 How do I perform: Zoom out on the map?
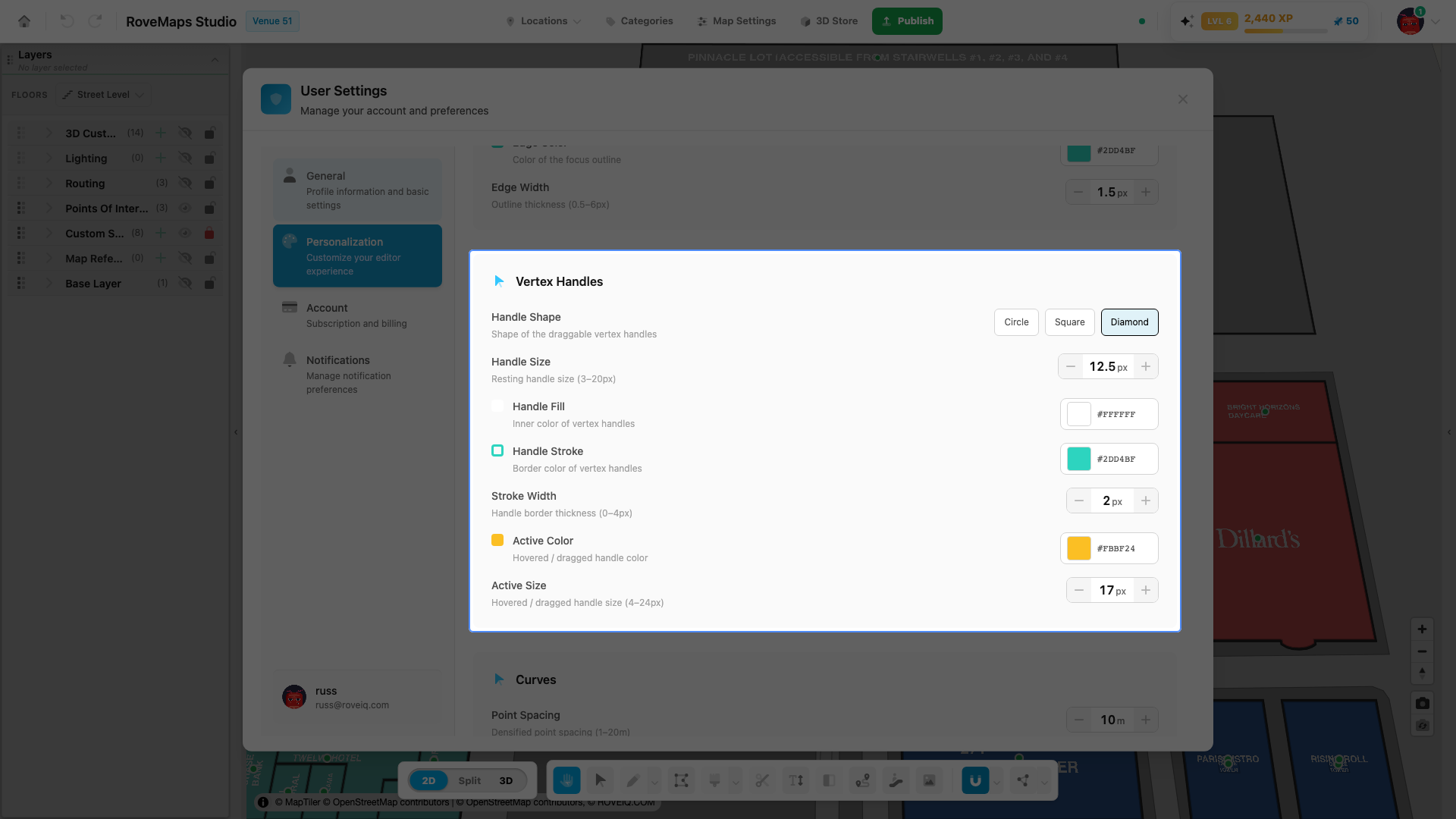point(1422,651)
